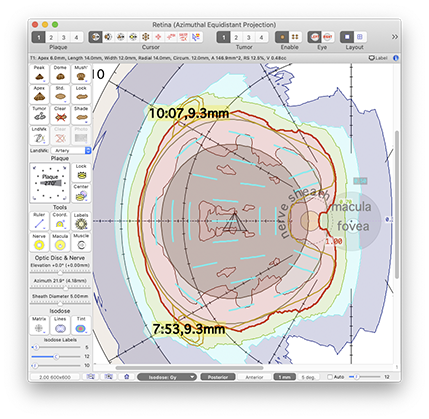Click the blue info icon
This screenshot has width=429, height=419.
coord(396,58)
